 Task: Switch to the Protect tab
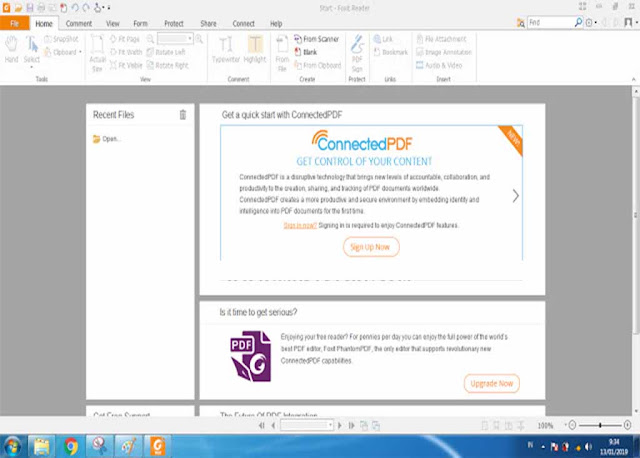tap(174, 24)
